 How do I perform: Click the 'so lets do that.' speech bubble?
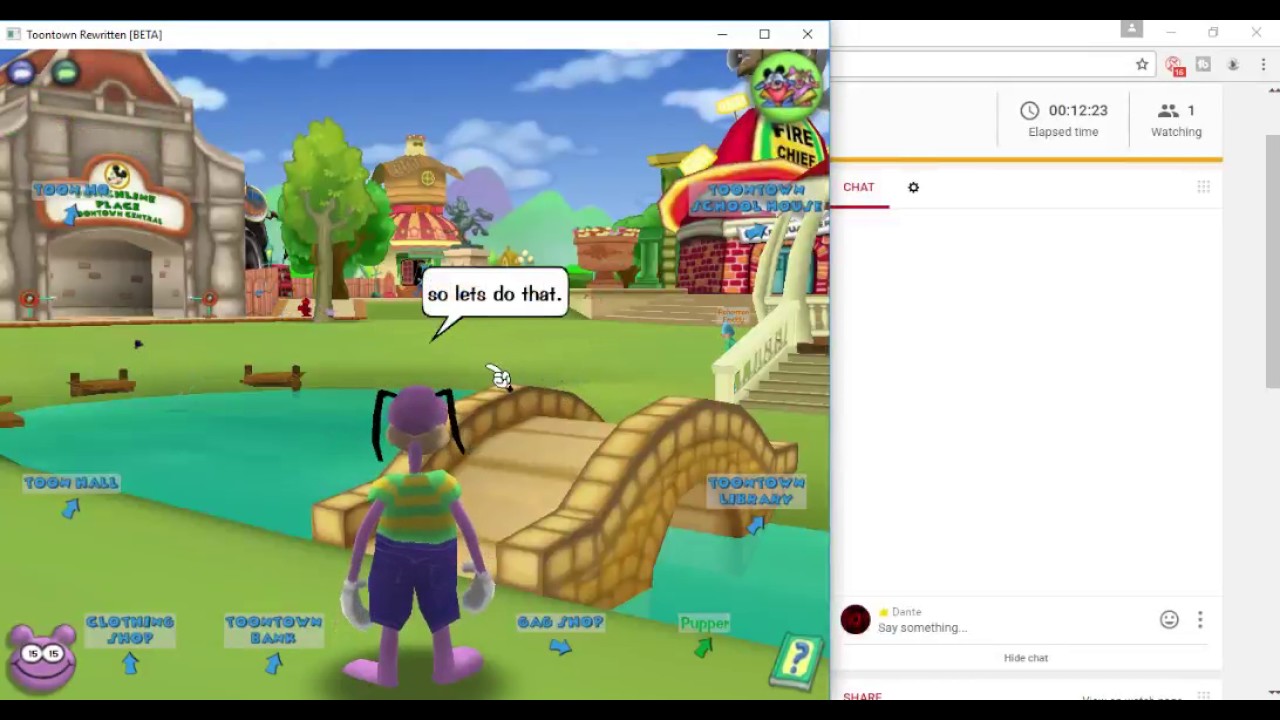tap(495, 294)
